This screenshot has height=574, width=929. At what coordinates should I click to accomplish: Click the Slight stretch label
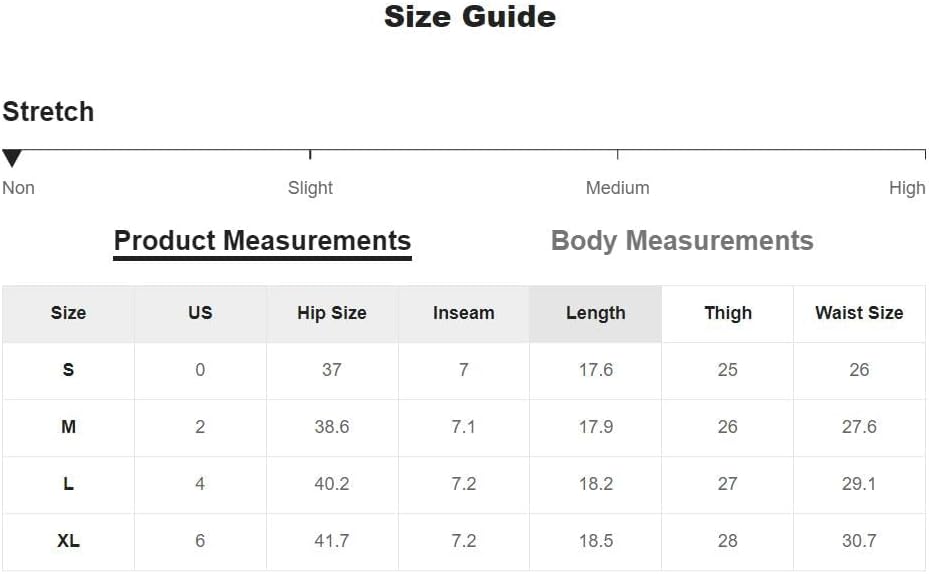tap(310, 188)
